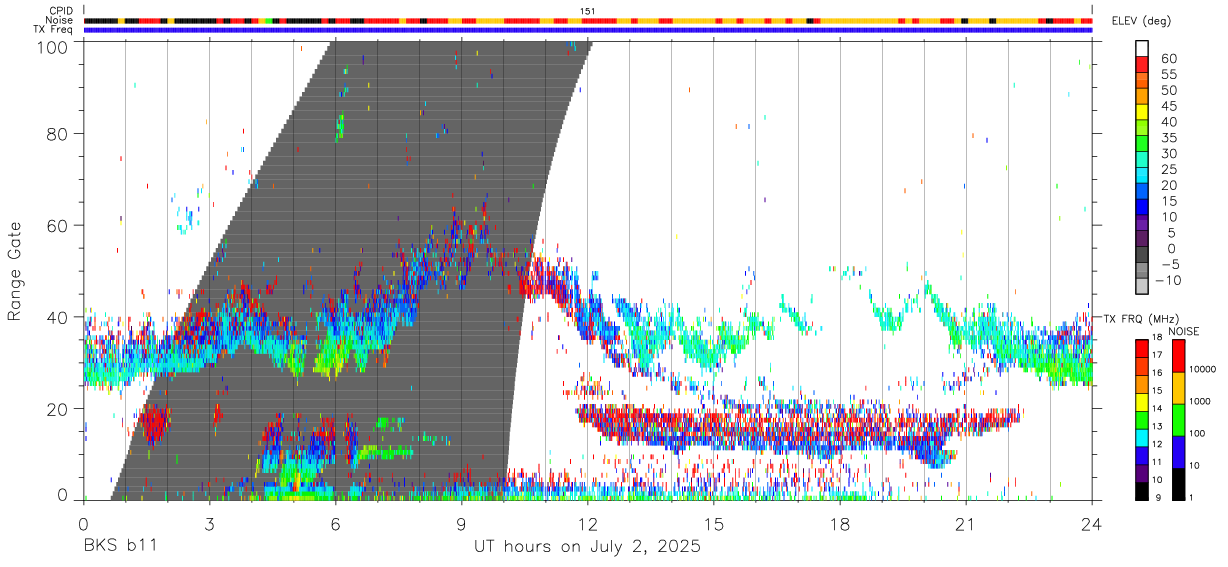The image size is (1228, 567).
Task: Click the '40' tick on Range Gate axis
Action: coord(58,317)
